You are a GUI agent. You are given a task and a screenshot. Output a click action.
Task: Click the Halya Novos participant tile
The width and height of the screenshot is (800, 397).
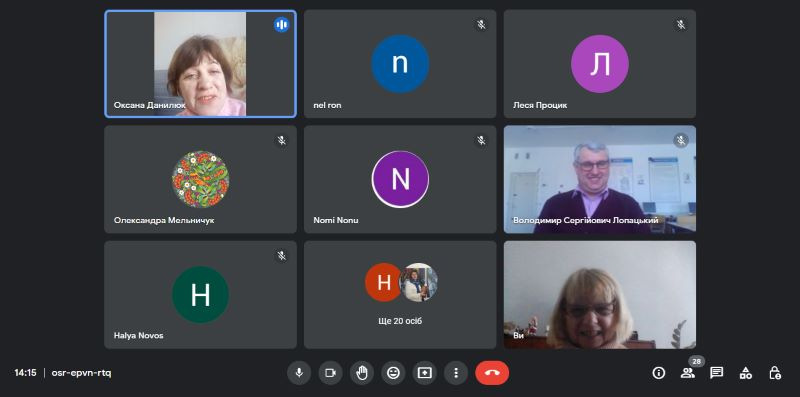200,295
